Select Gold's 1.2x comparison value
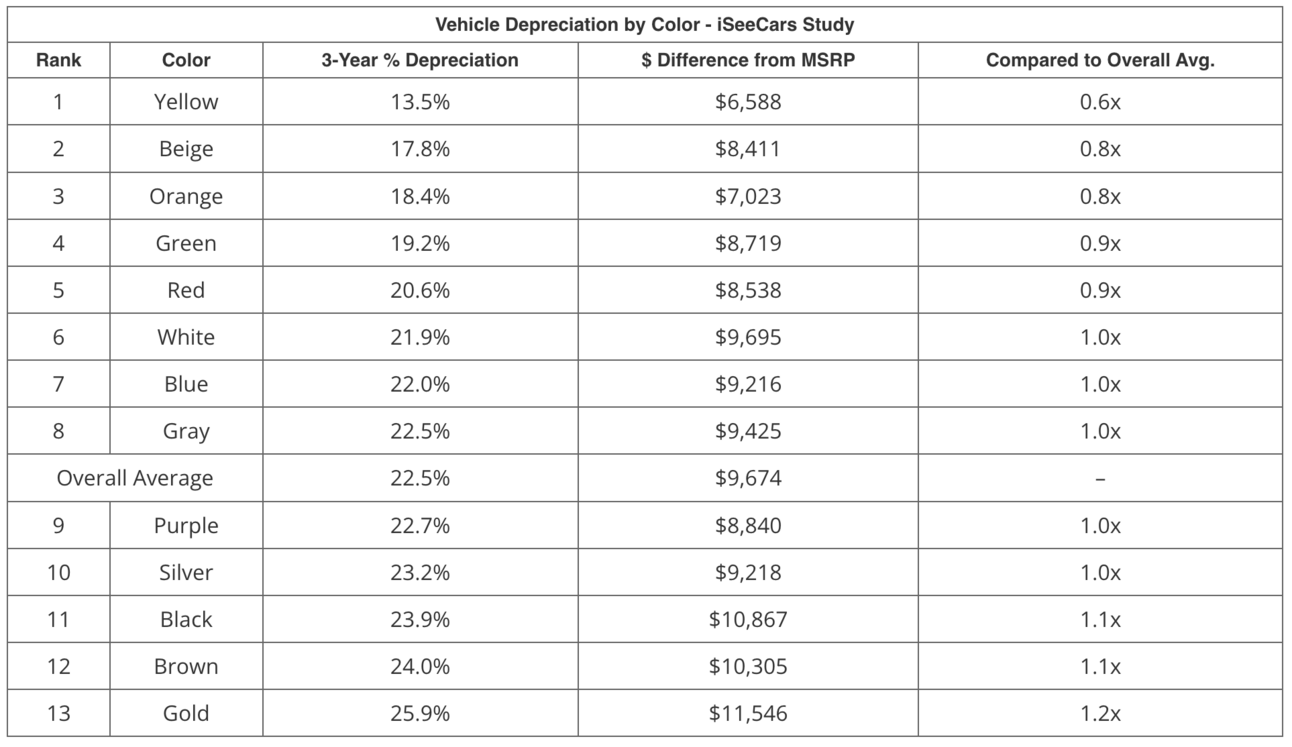This screenshot has width=1292, height=747. pyautogui.click(x=1100, y=713)
